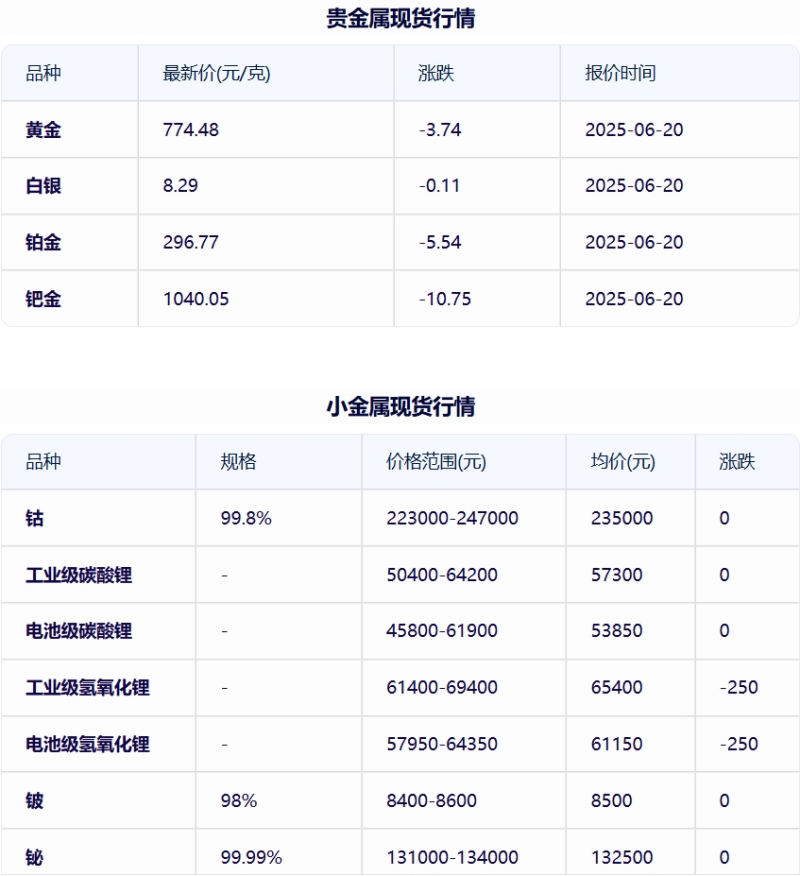Open the 工业级氢氧化锂 entry
800x876 pixels.
pos(88,687)
